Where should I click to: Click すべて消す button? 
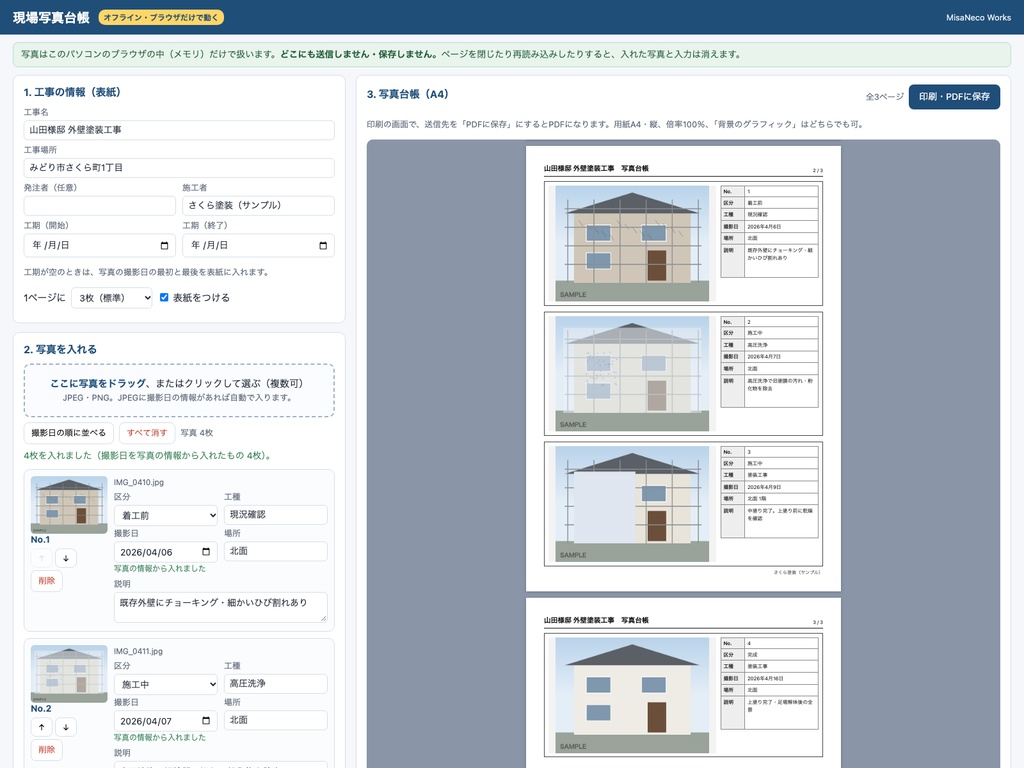coord(147,433)
